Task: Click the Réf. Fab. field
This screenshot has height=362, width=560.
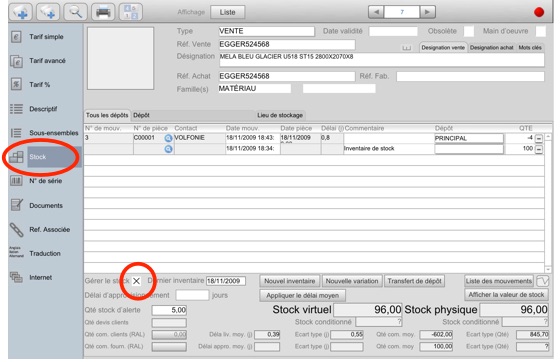Action: point(470,76)
